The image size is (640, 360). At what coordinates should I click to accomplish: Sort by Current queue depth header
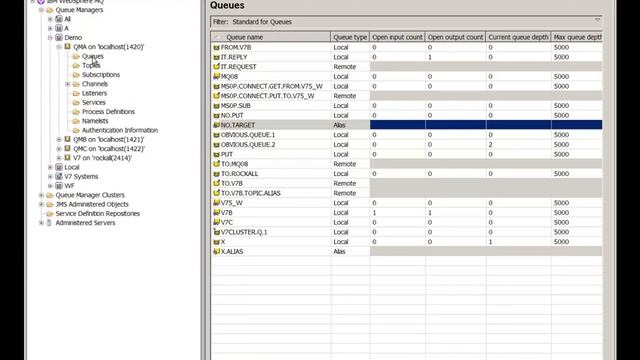pos(518,37)
